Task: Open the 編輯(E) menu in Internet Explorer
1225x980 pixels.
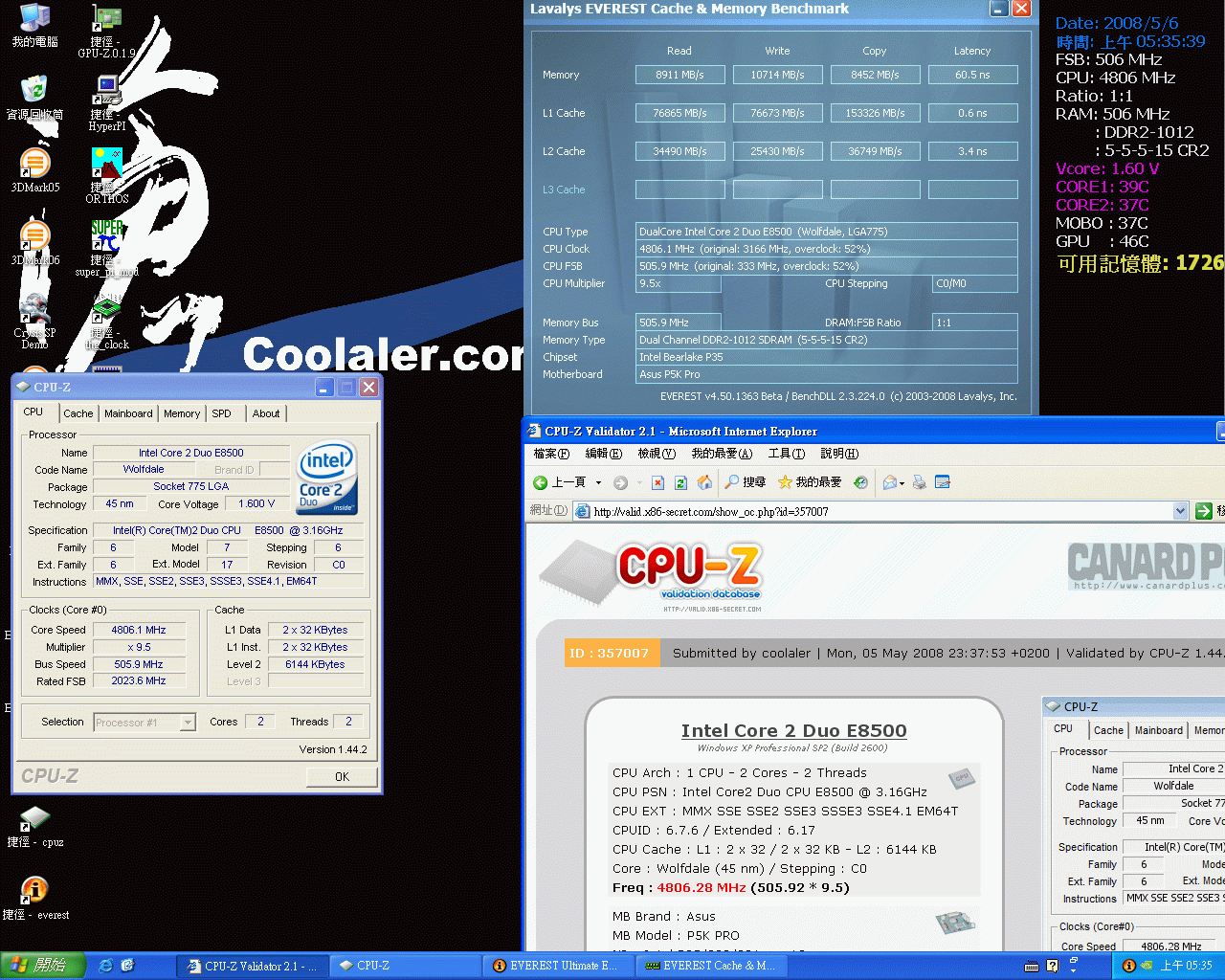Action: pyautogui.click(x=603, y=454)
